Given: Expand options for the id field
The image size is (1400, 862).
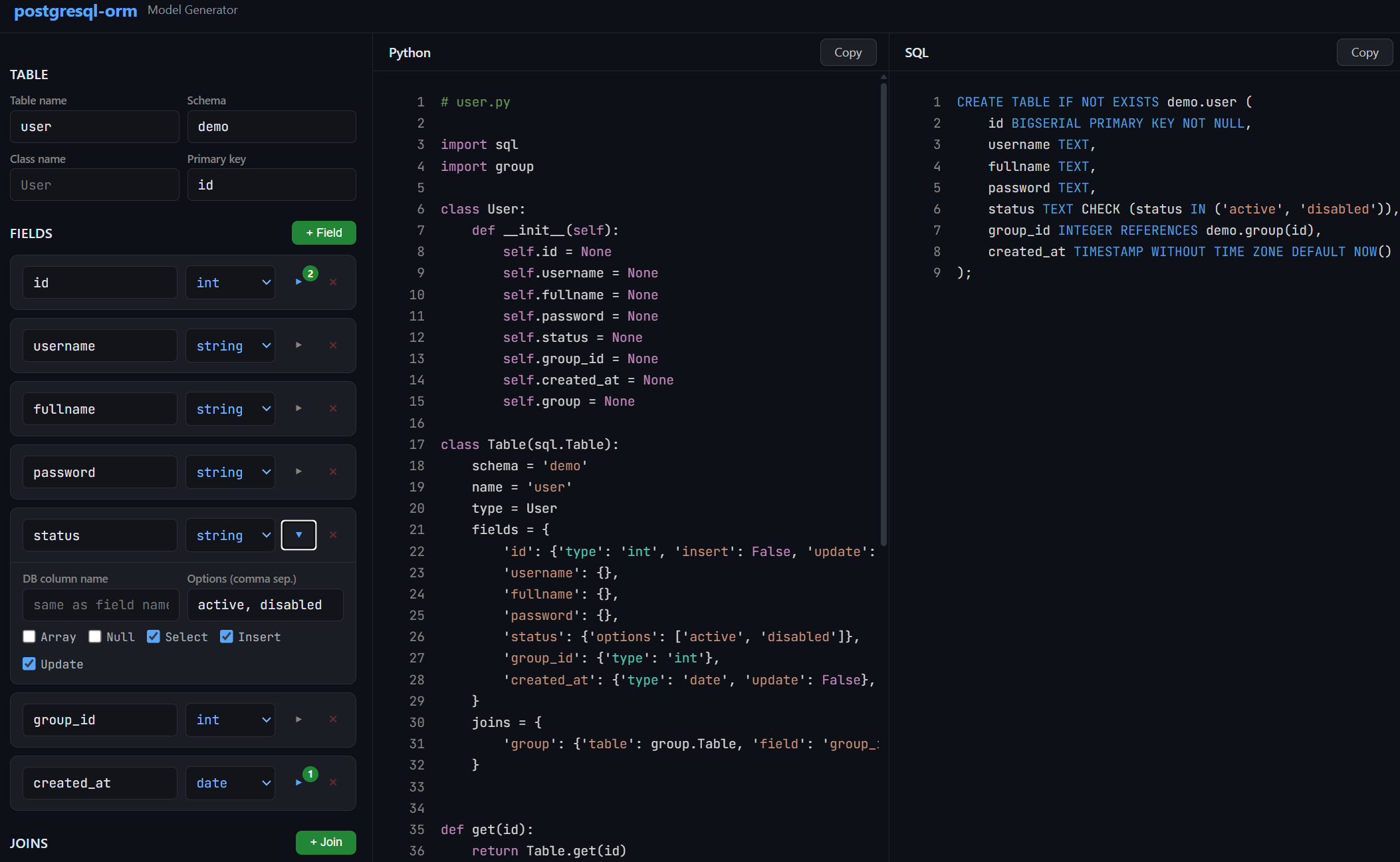Looking at the screenshot, I should tap(298, 282).
